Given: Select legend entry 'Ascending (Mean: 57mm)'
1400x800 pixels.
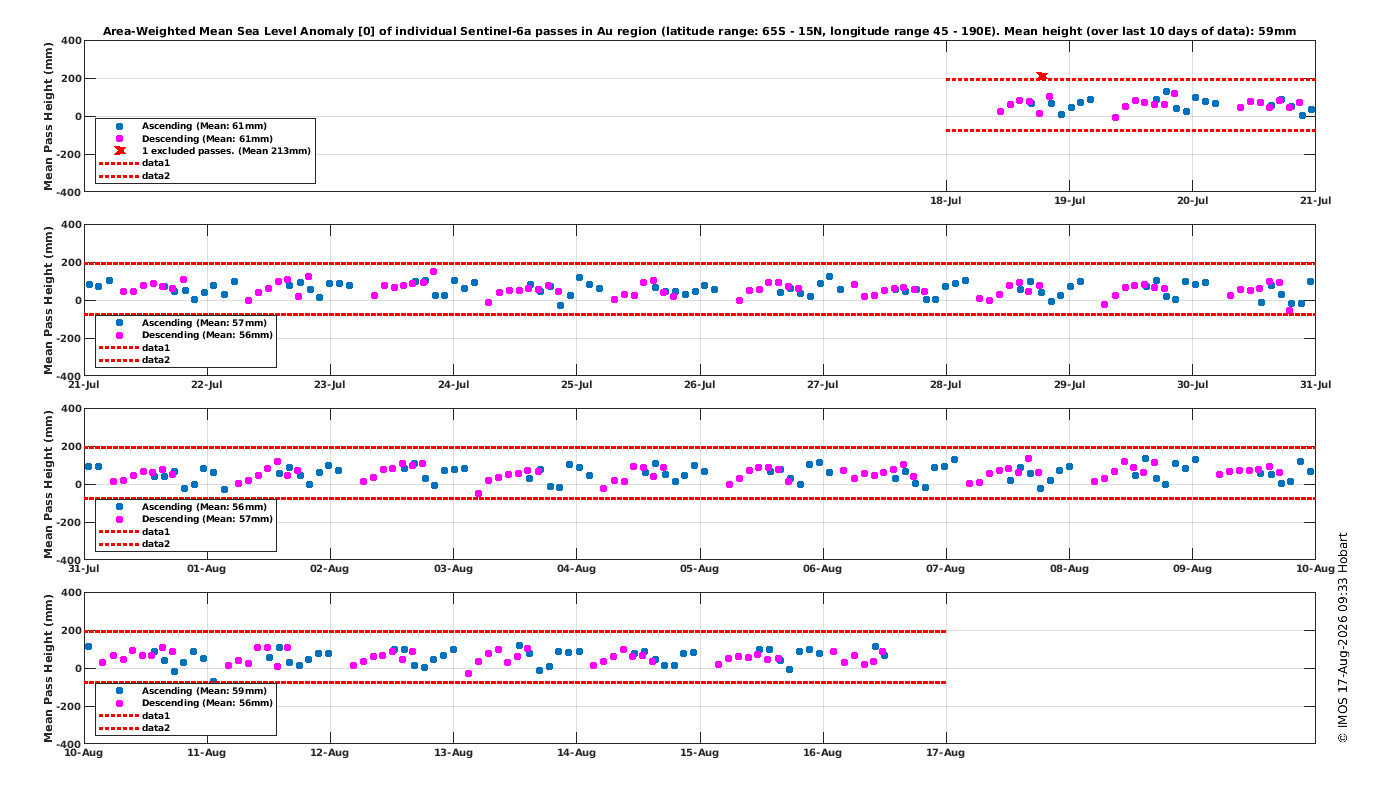Looking at the screenshot, I should [x=205, y=323].
